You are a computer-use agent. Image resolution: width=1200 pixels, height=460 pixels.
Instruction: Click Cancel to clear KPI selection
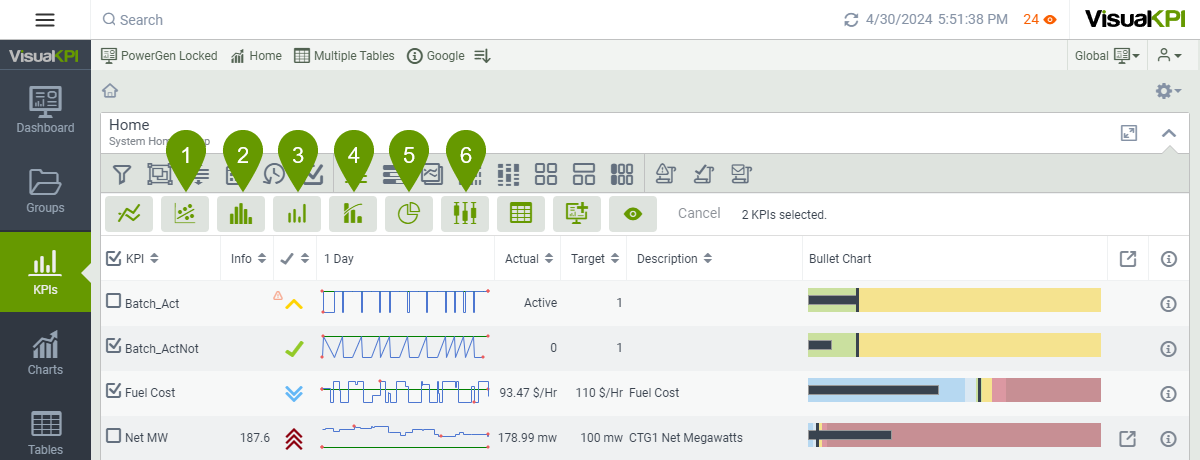click(699, 213)
